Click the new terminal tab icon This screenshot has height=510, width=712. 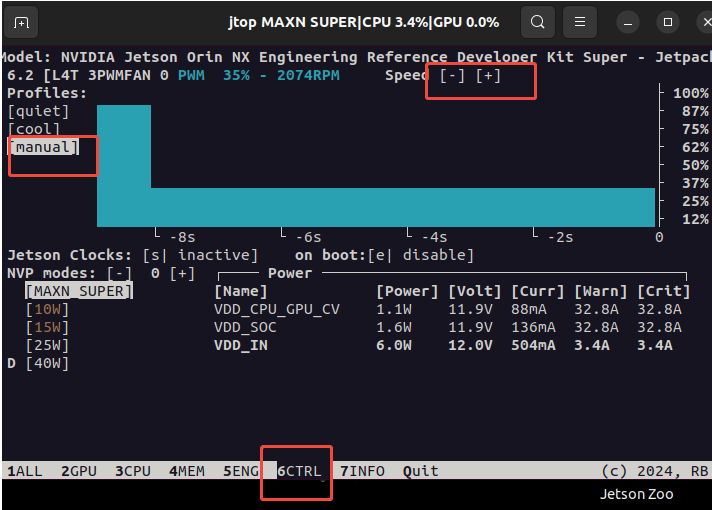pyautogui.click(x=22, y=22)
